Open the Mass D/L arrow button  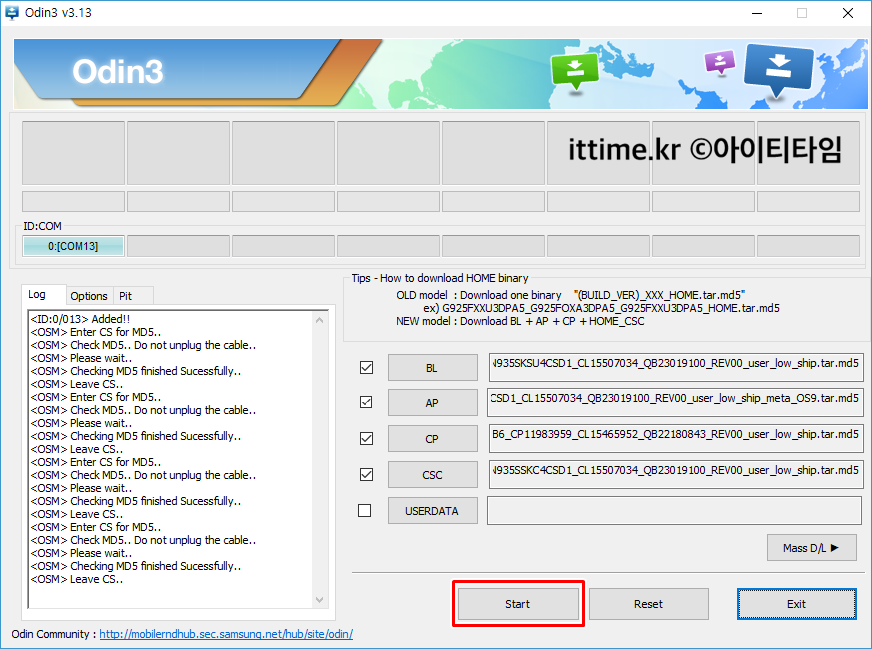click(x=811, y=548)
